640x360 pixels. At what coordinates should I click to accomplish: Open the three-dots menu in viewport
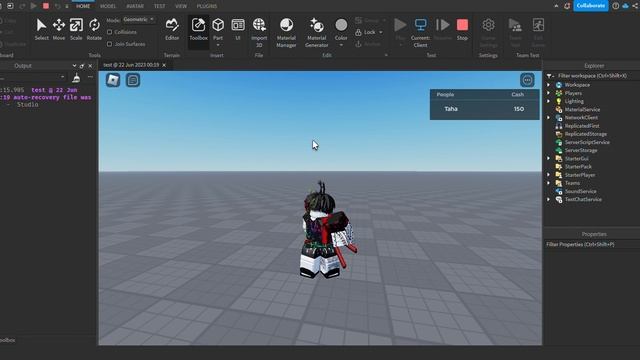(527, 80)
